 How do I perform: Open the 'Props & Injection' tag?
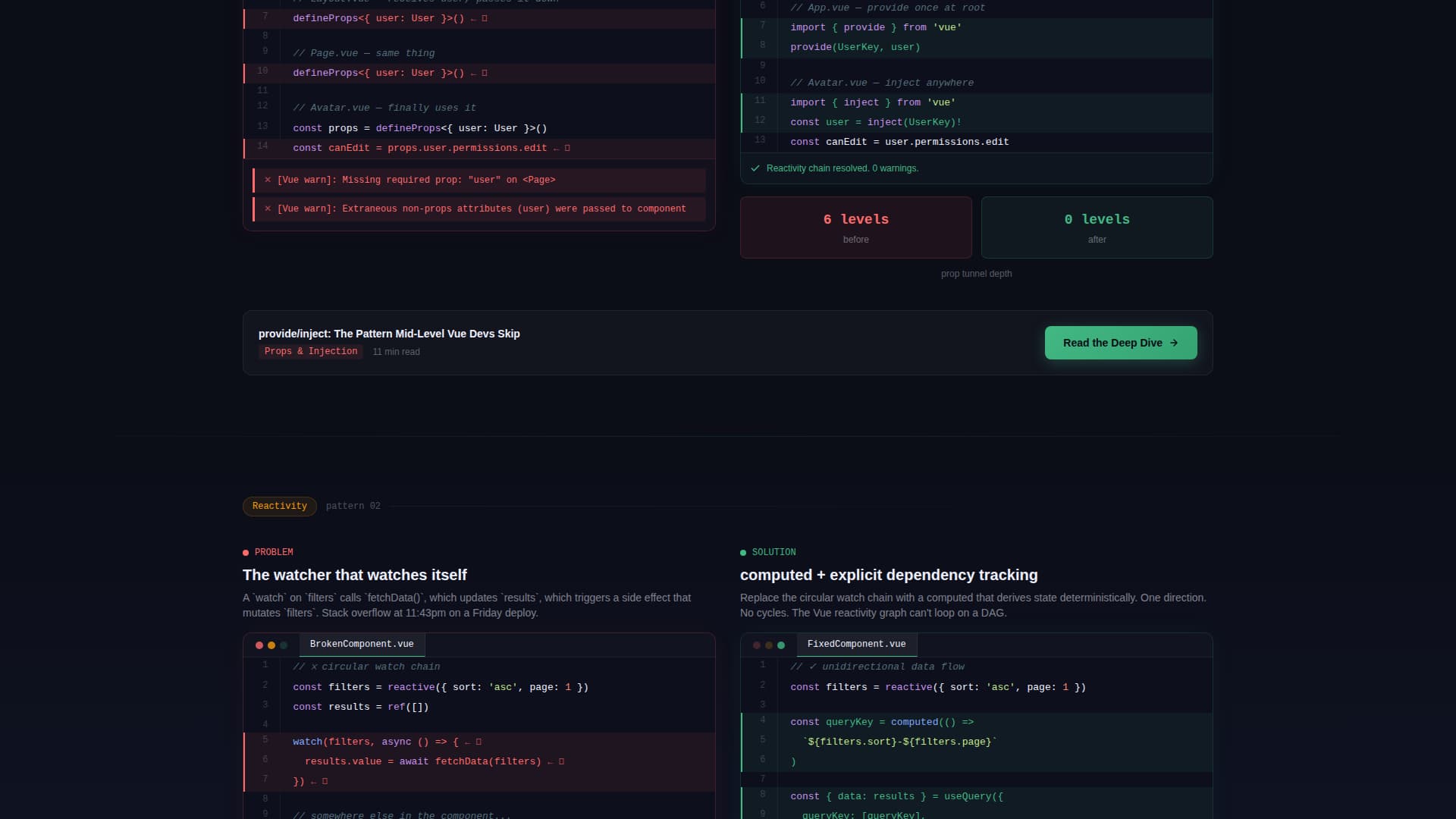click(310, 351)
